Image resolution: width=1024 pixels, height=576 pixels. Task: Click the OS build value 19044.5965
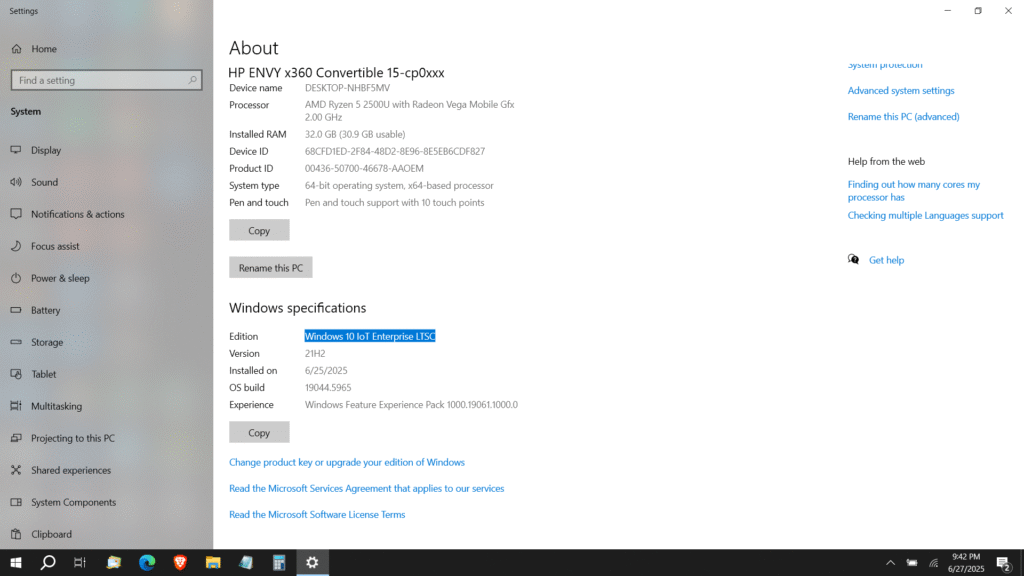[x=328, y=388]
